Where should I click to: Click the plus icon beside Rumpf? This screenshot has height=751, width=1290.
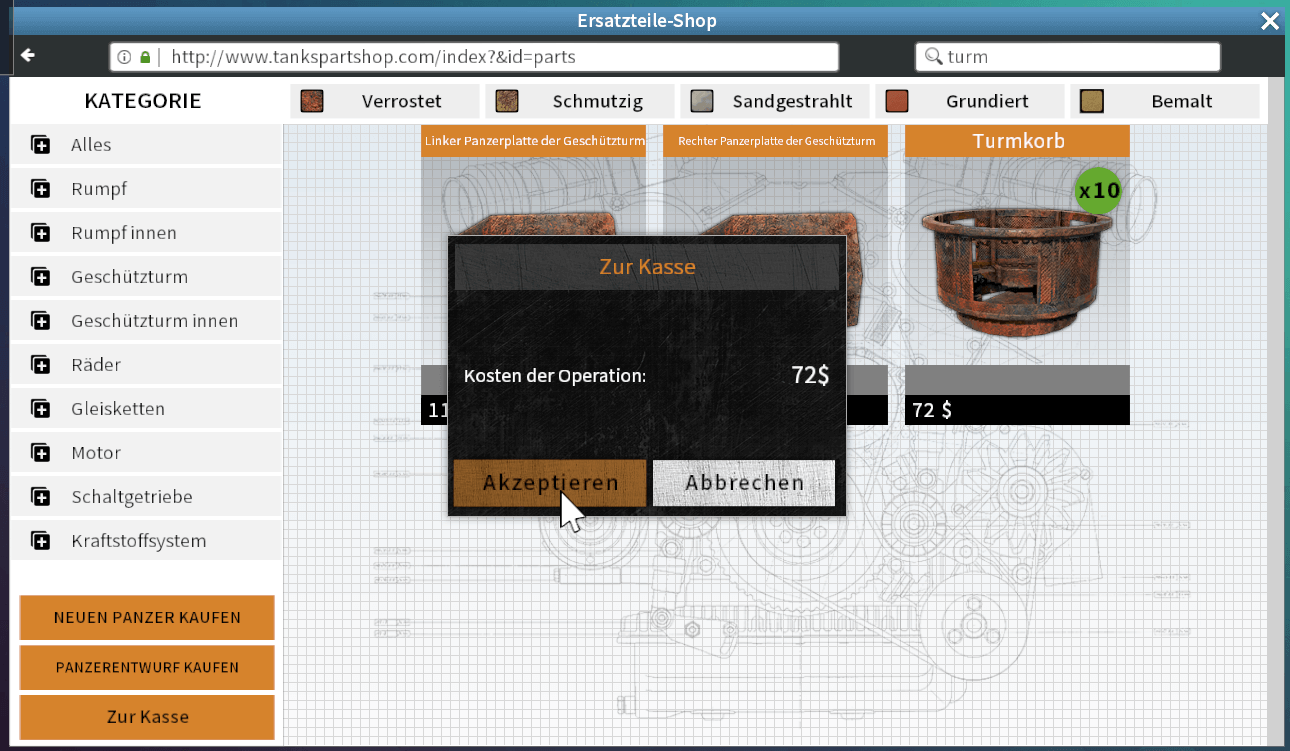click(x=41, y=189)
